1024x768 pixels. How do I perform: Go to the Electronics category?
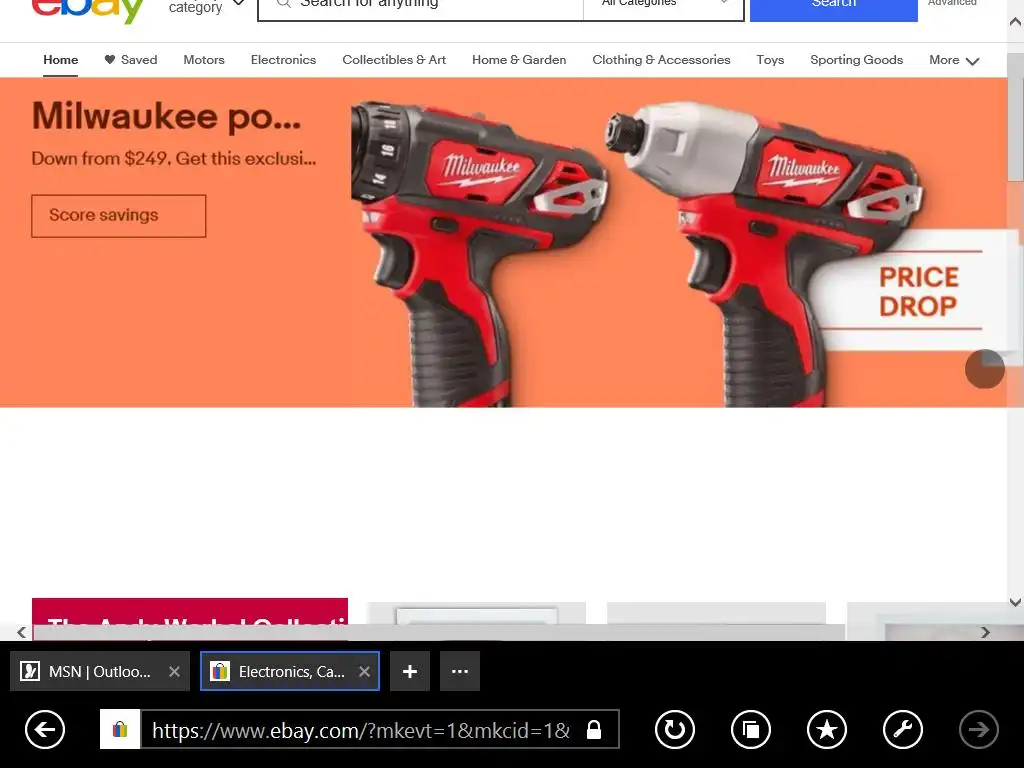[283, 59]
